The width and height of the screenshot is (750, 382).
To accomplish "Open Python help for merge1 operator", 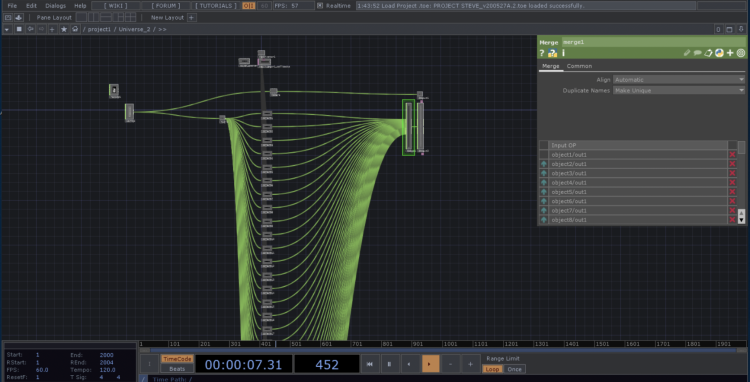I will click(x=552, y=53).
